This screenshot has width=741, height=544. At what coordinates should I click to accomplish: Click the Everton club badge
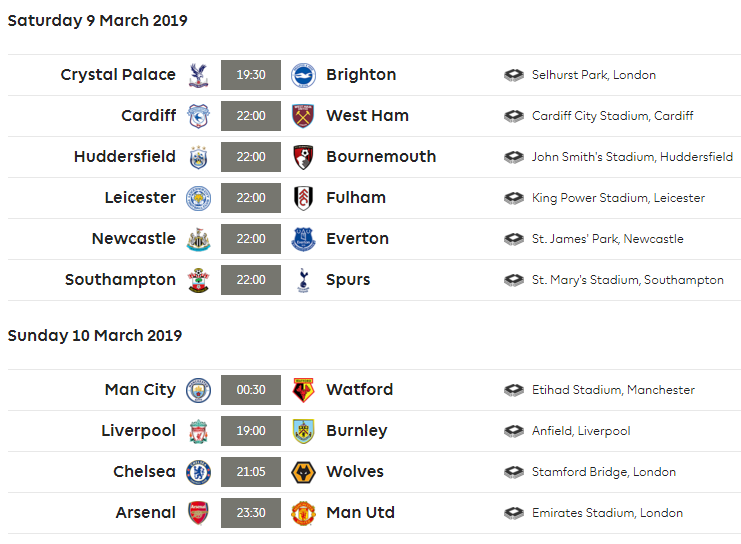point(303,239)
